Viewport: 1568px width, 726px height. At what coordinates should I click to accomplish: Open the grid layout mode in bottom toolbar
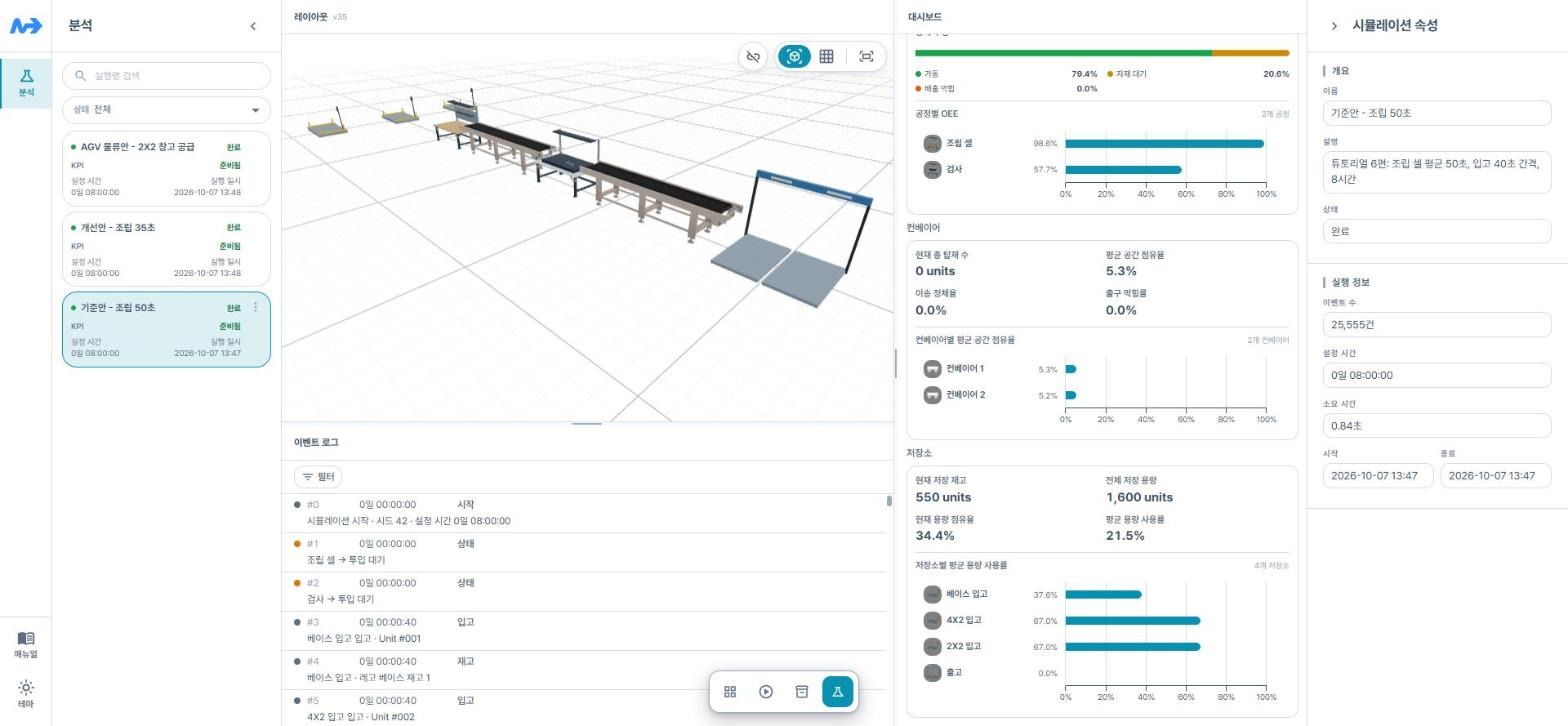pos(730,692)
